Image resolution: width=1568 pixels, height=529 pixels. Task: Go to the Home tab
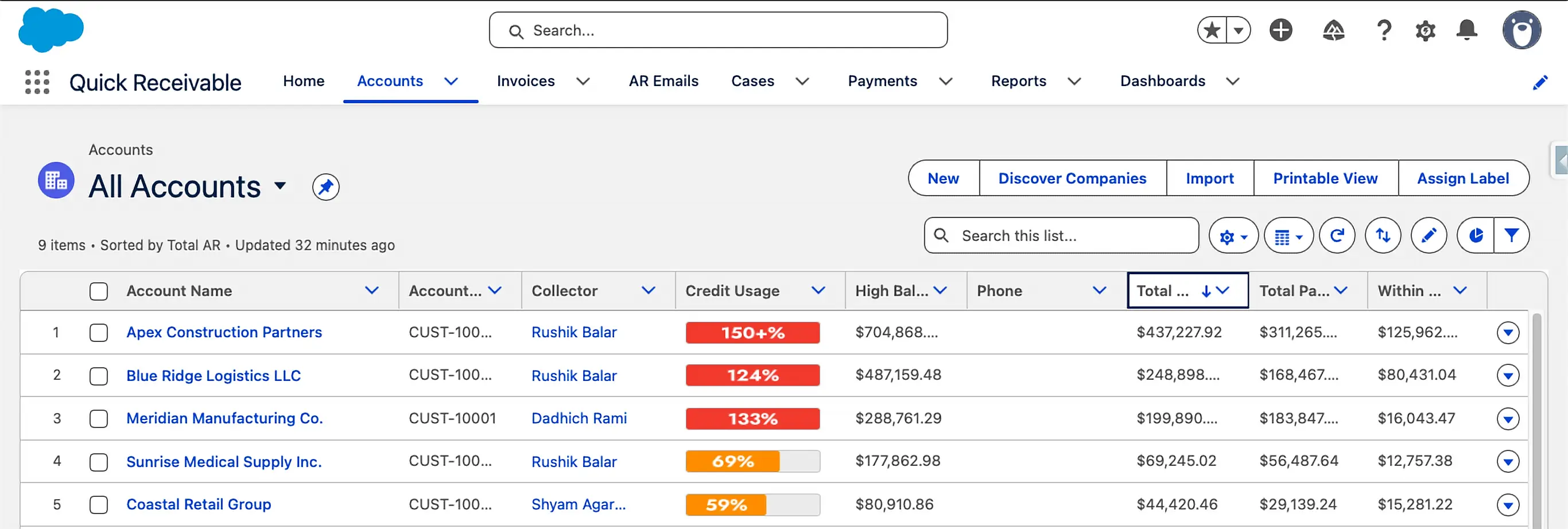[x=304, y=81]
